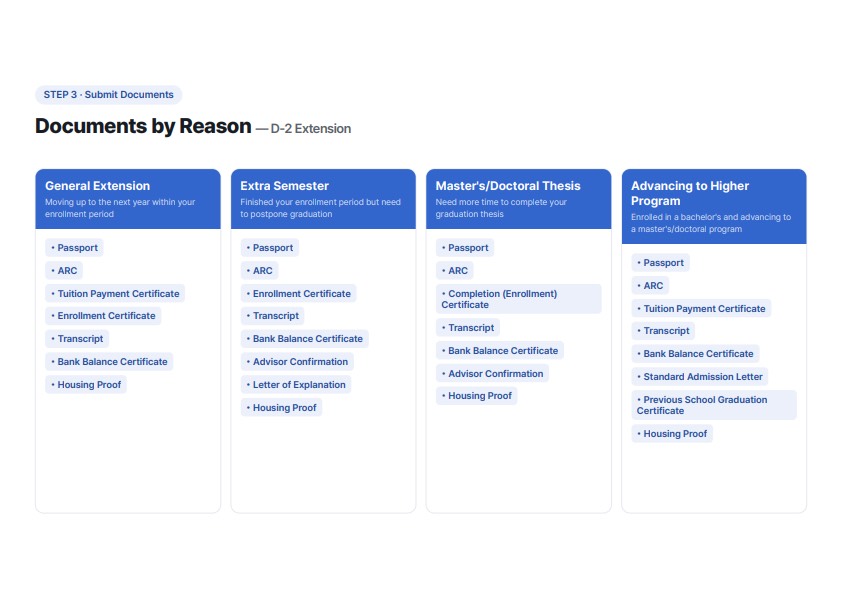Click Enrollment Certificate in General Extension list

pyautogui.click(x=103, y=316)
